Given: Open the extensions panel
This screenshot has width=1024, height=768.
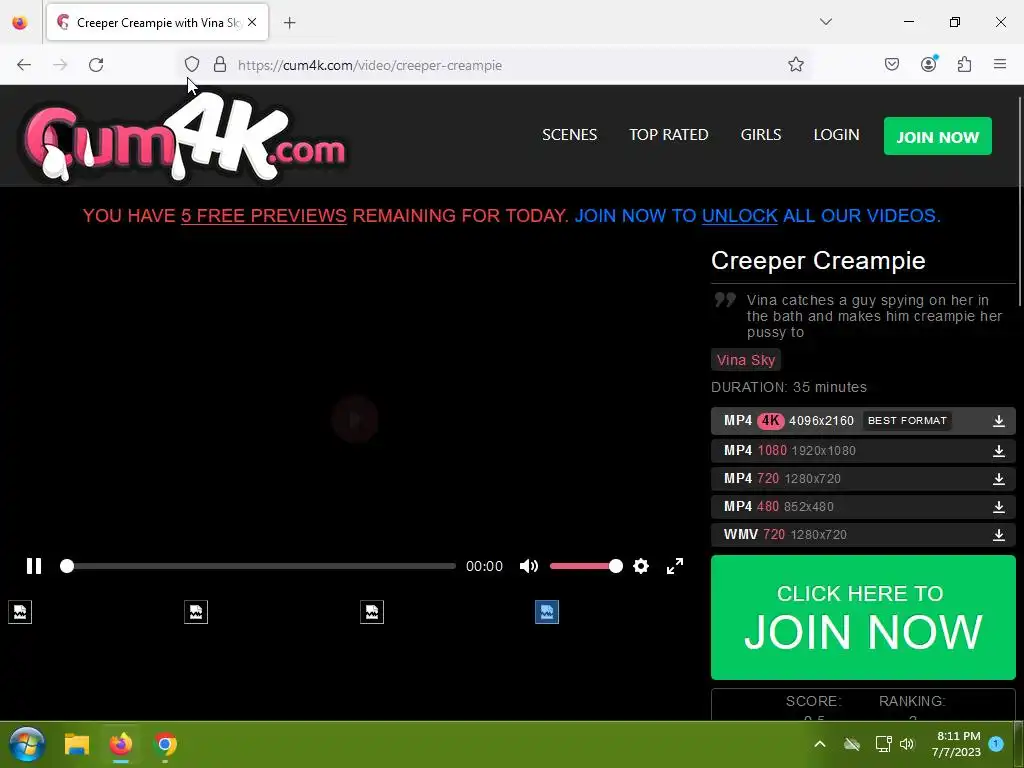Looking at the screenshot, I should [964, 65].
